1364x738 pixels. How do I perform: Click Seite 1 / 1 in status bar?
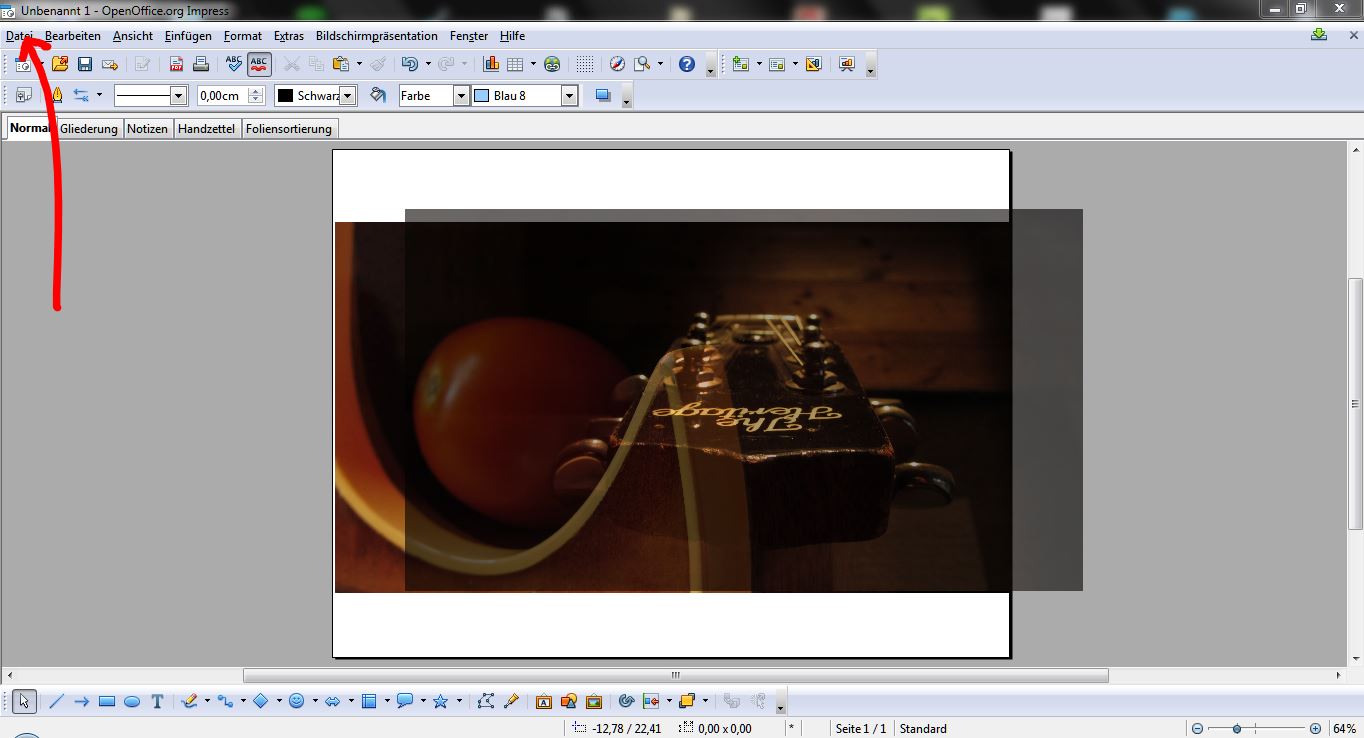(x=861, y=728)
